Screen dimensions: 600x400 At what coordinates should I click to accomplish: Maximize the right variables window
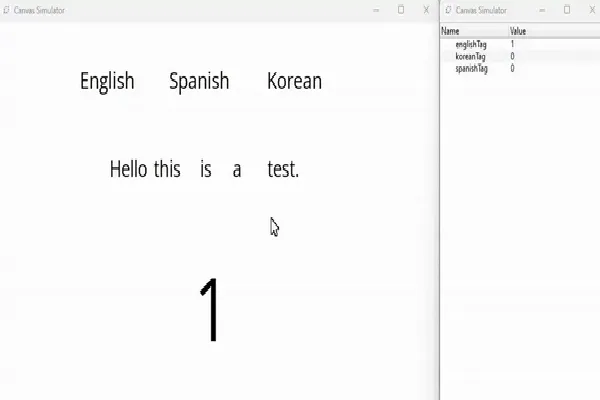[x=567, y=10]
